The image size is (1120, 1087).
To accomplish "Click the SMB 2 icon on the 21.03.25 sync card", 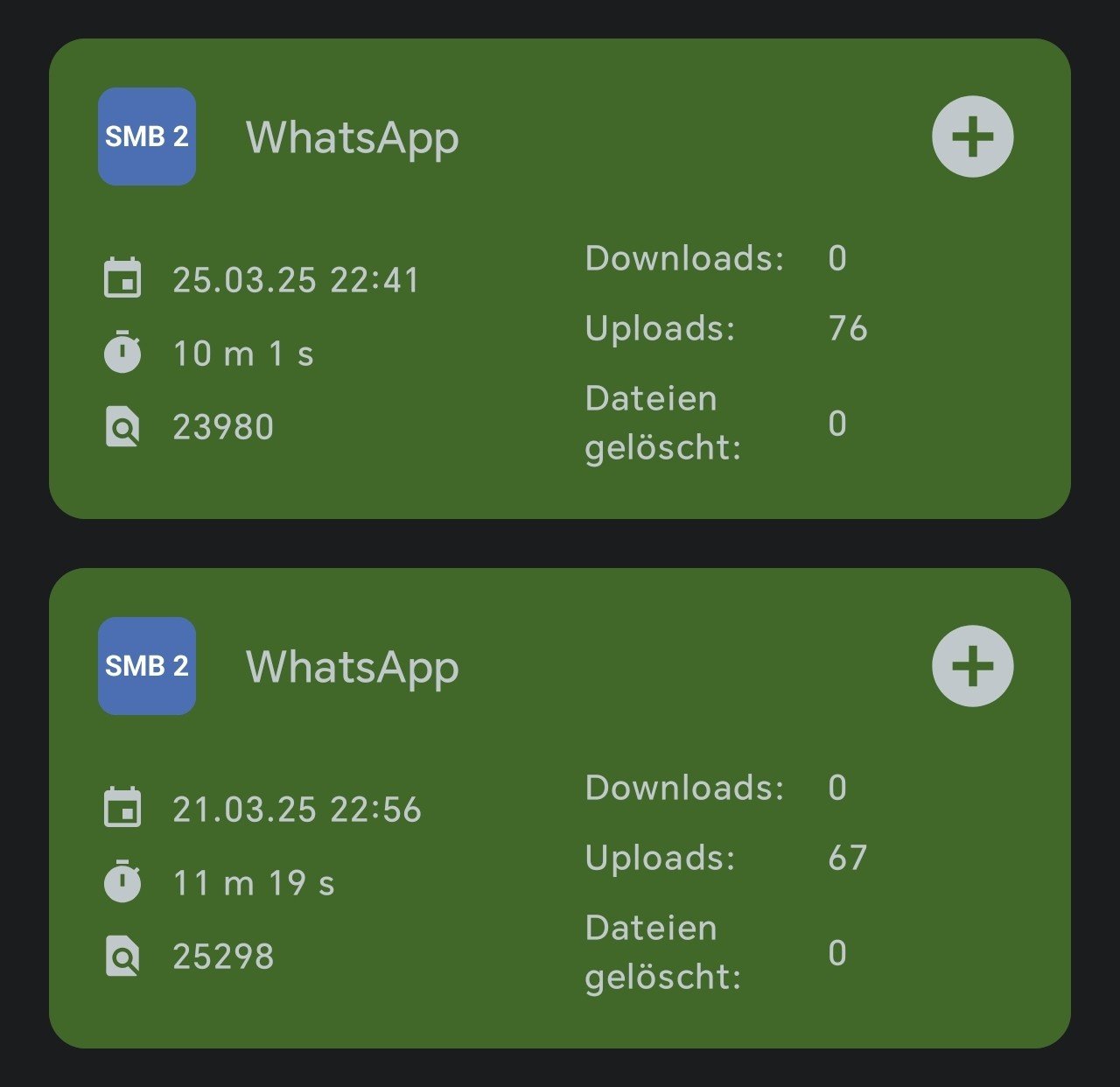I will coord(147,666).
